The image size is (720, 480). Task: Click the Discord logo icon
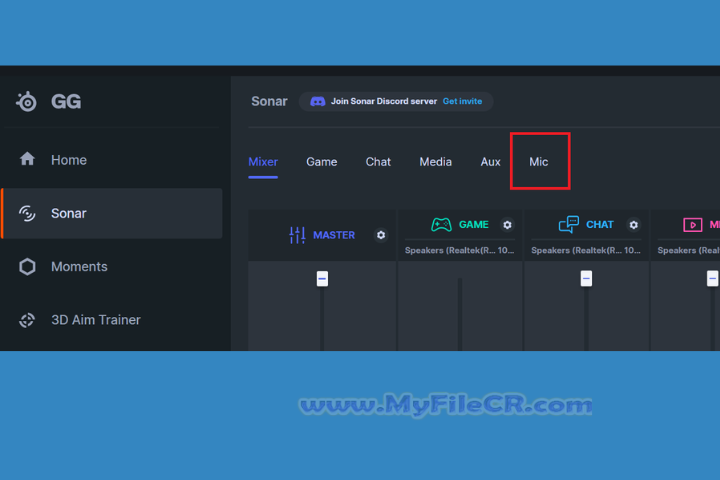318,102
